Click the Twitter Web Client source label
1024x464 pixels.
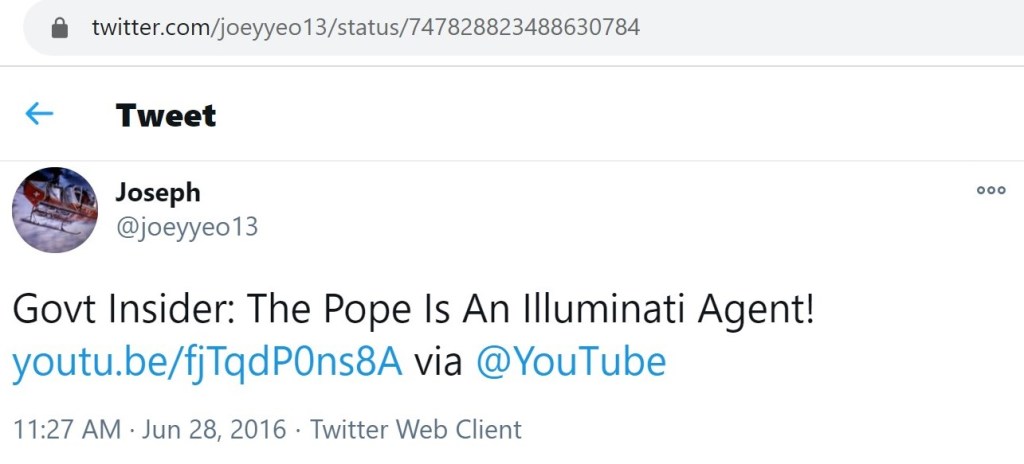tap(415, 430)
